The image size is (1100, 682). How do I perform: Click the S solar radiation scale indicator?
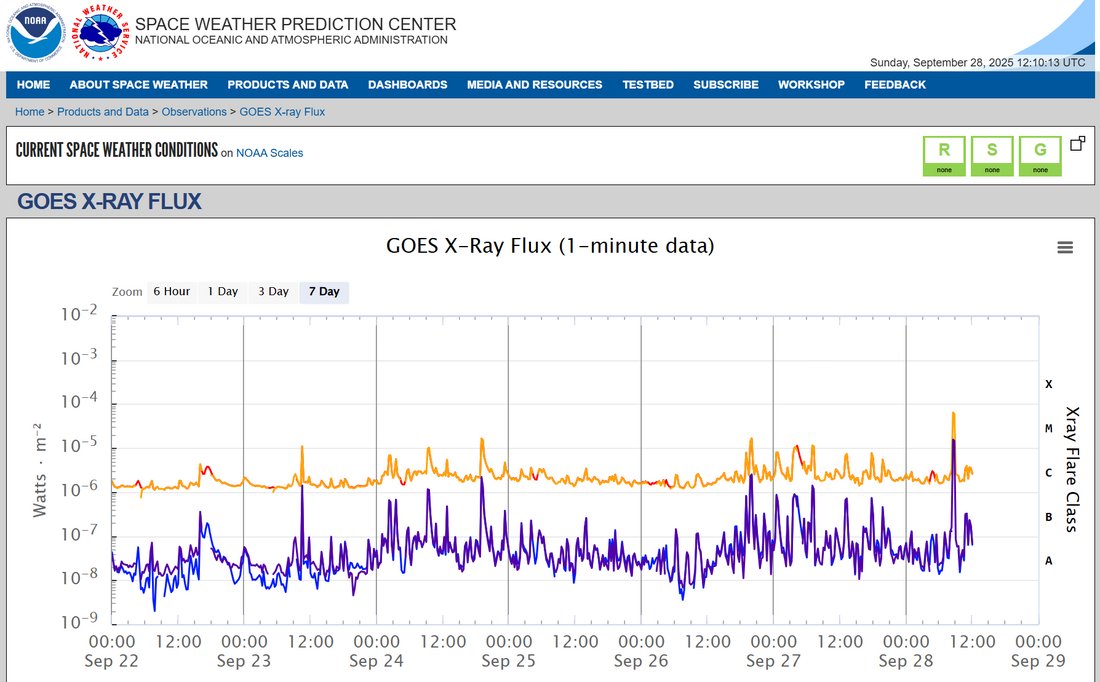992,156
